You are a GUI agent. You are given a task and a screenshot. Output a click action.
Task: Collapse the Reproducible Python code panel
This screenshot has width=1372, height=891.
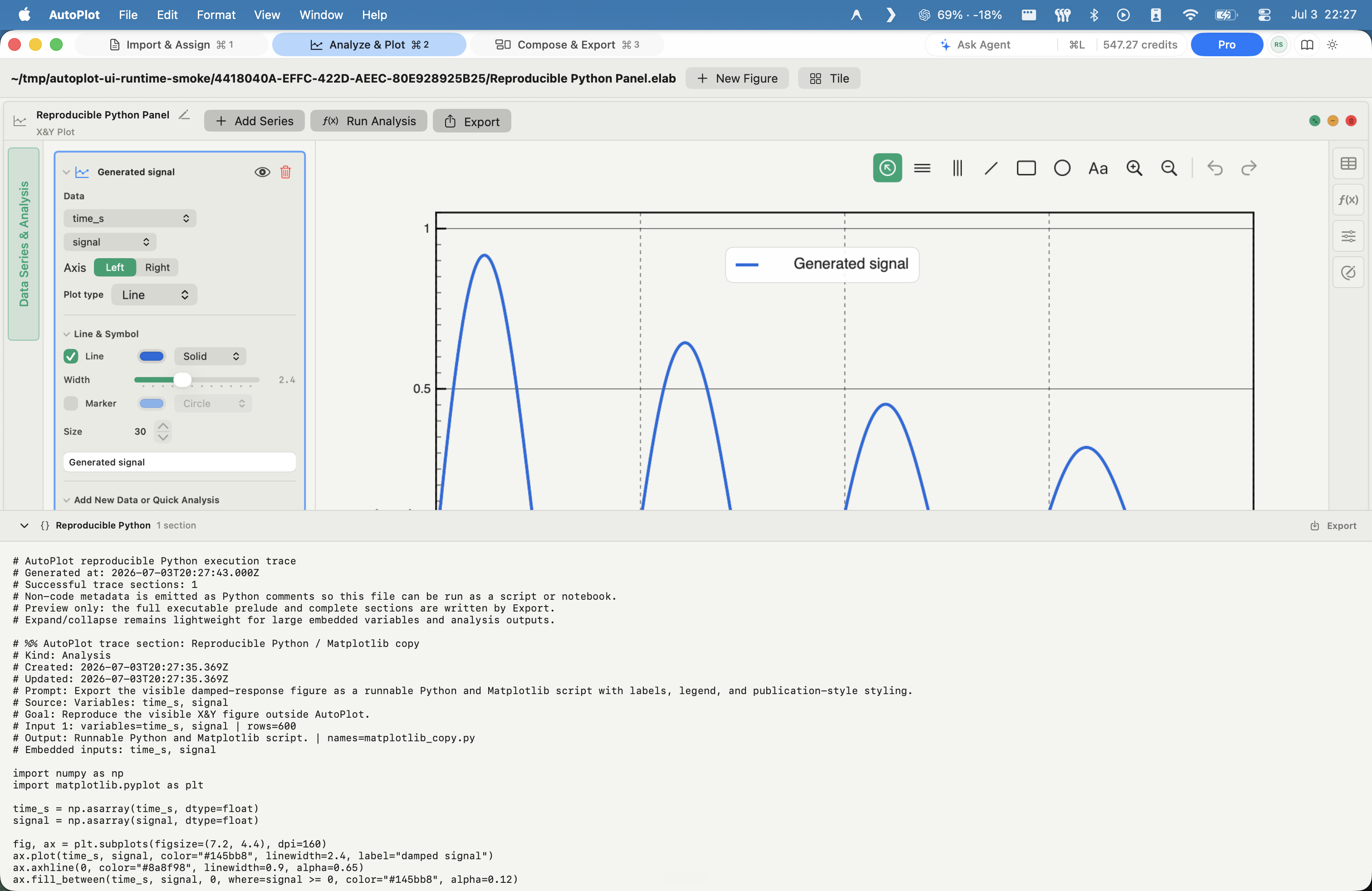click(x=24, y=526)
